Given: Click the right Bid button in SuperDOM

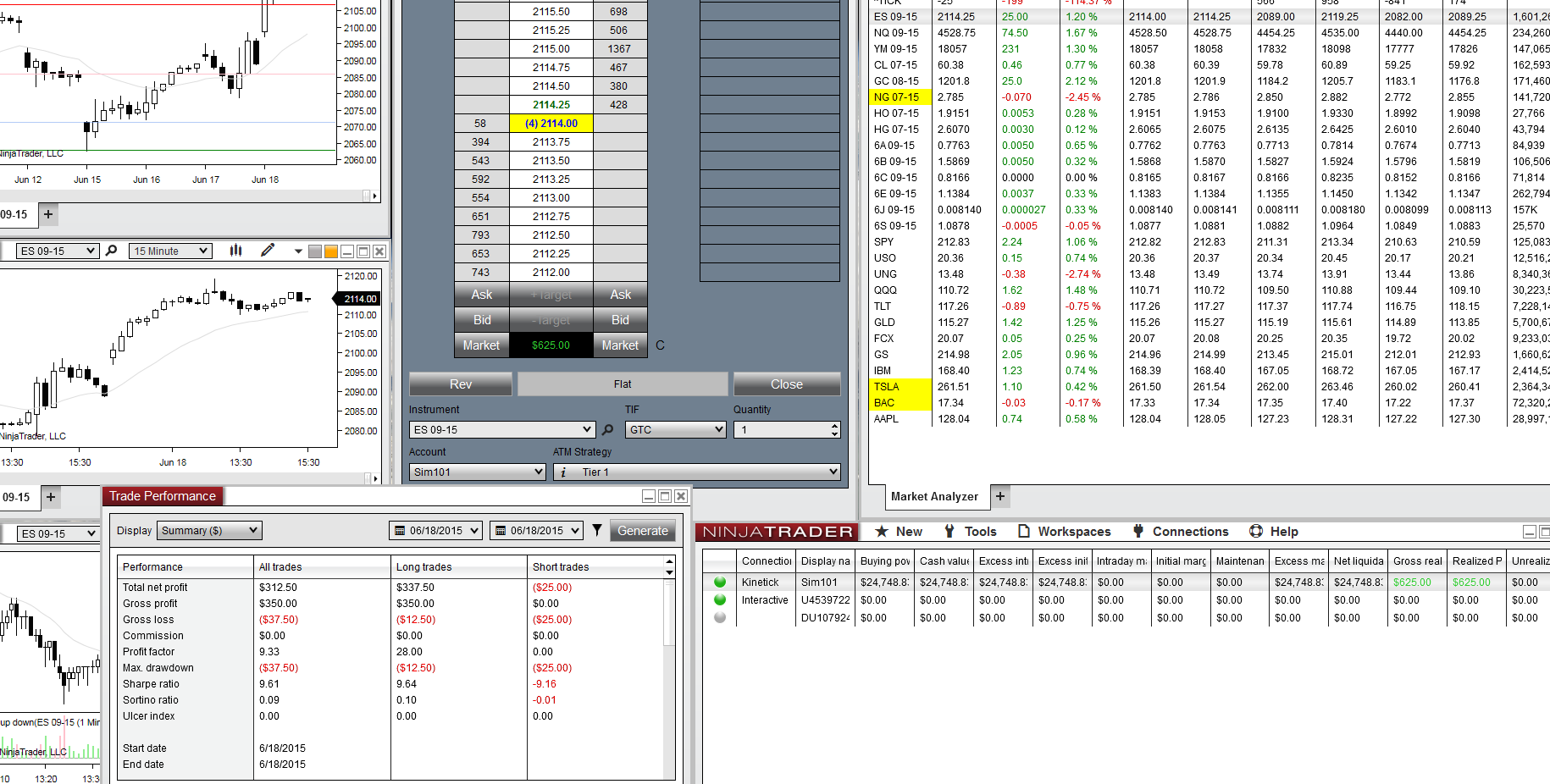Looking at the screenshot, I should 621,320.
